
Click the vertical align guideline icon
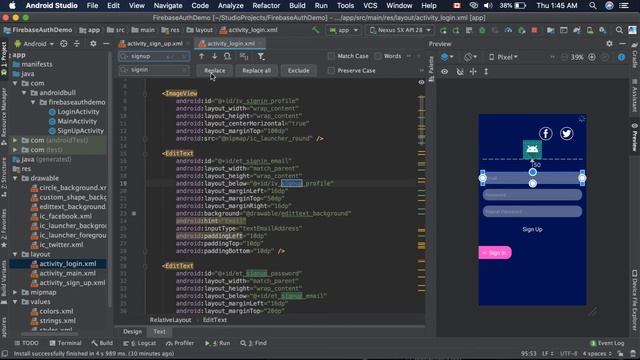tap(486, 71)
